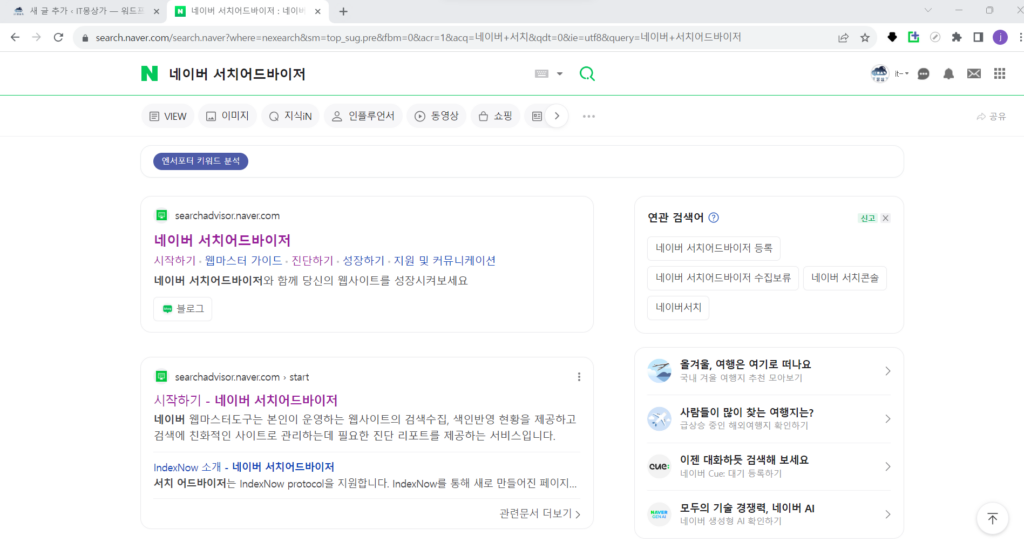The image size is (1024, 549).
Task: Go forward with the browser forward arrow
Action: pyautogui.click(x=37, y=37)
